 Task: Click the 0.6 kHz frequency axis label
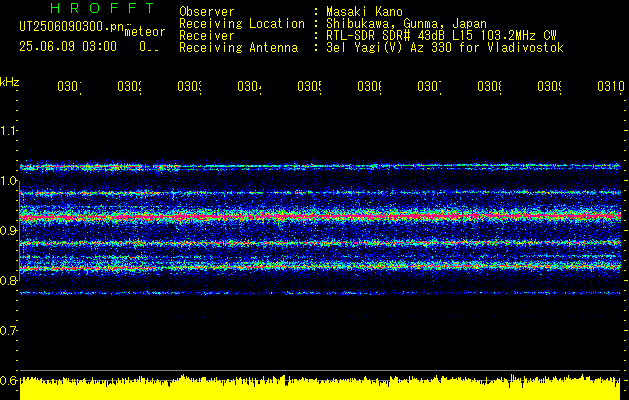pos(8,380)
